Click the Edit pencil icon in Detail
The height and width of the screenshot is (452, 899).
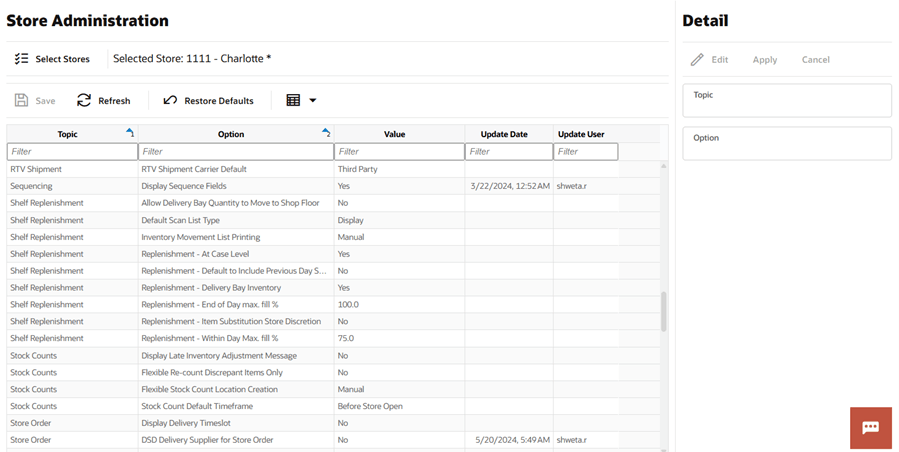pos(697,59)
